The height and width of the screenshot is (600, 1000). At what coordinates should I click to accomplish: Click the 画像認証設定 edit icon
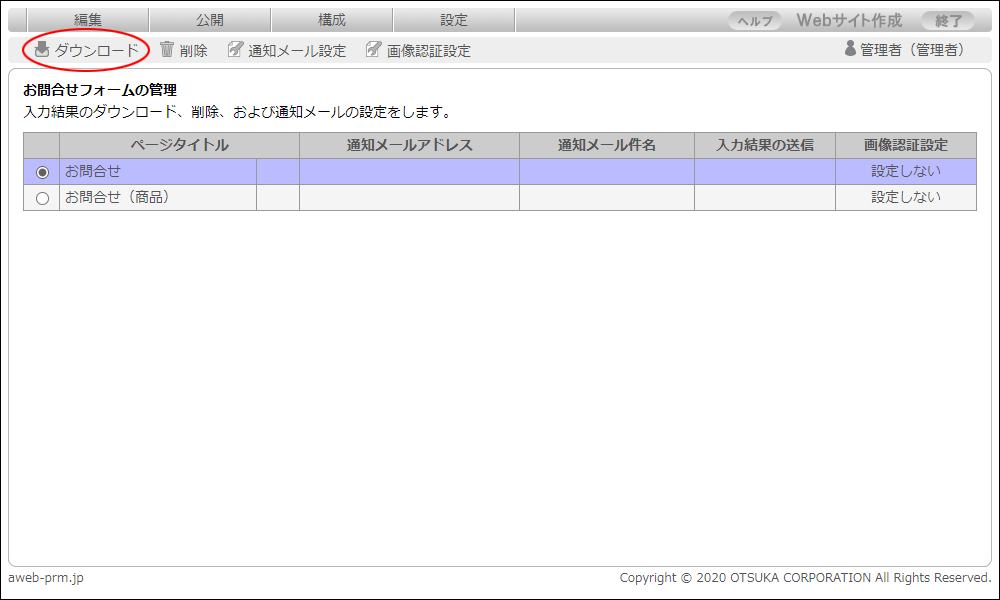click(373, 50)
